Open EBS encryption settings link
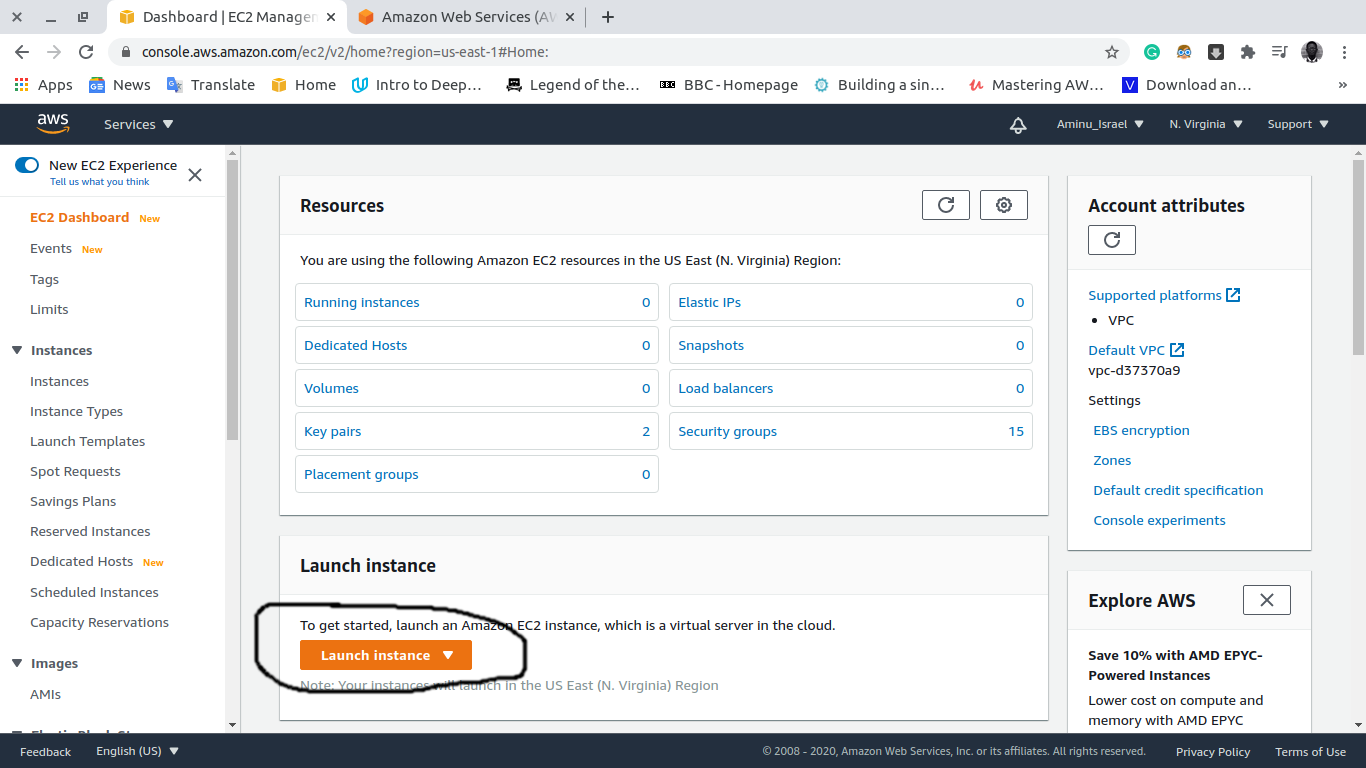This screenshot has width=1366, height=768. pyautogui.click(x=1141, y=430)
